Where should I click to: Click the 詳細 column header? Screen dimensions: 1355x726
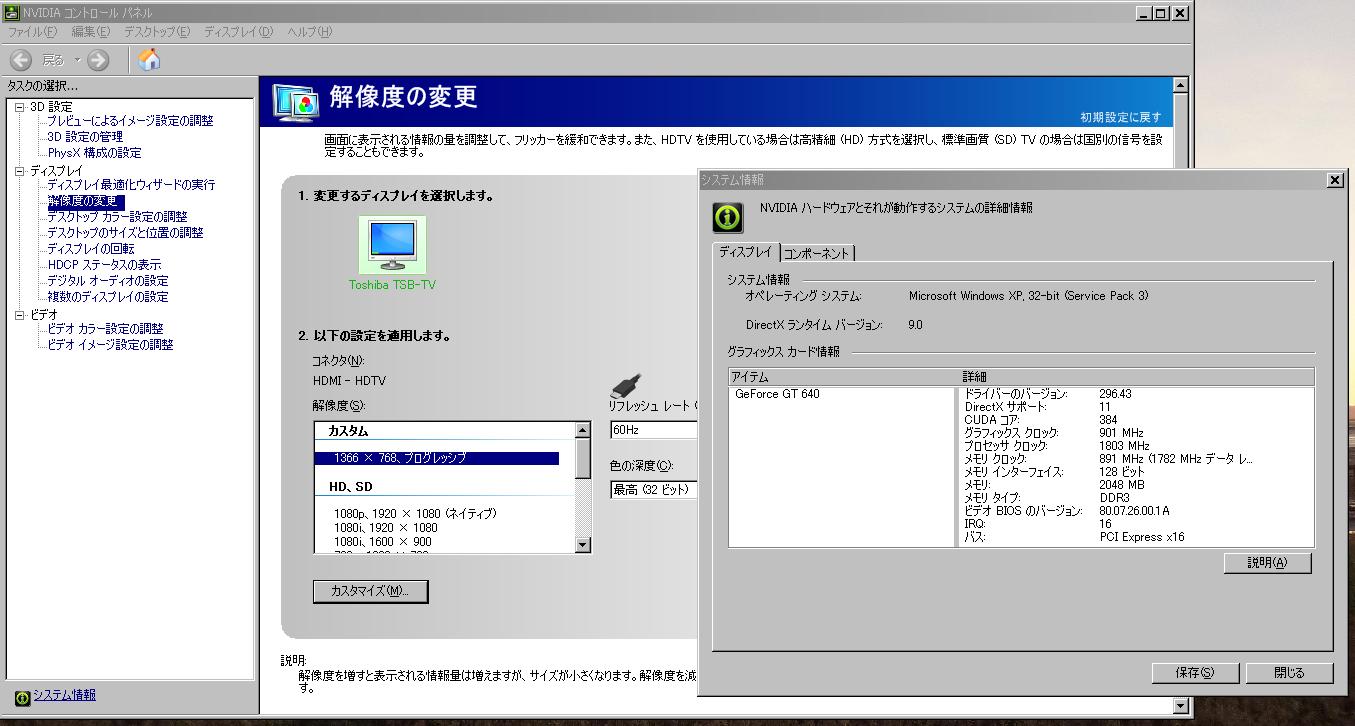(x=1136, y=377)
